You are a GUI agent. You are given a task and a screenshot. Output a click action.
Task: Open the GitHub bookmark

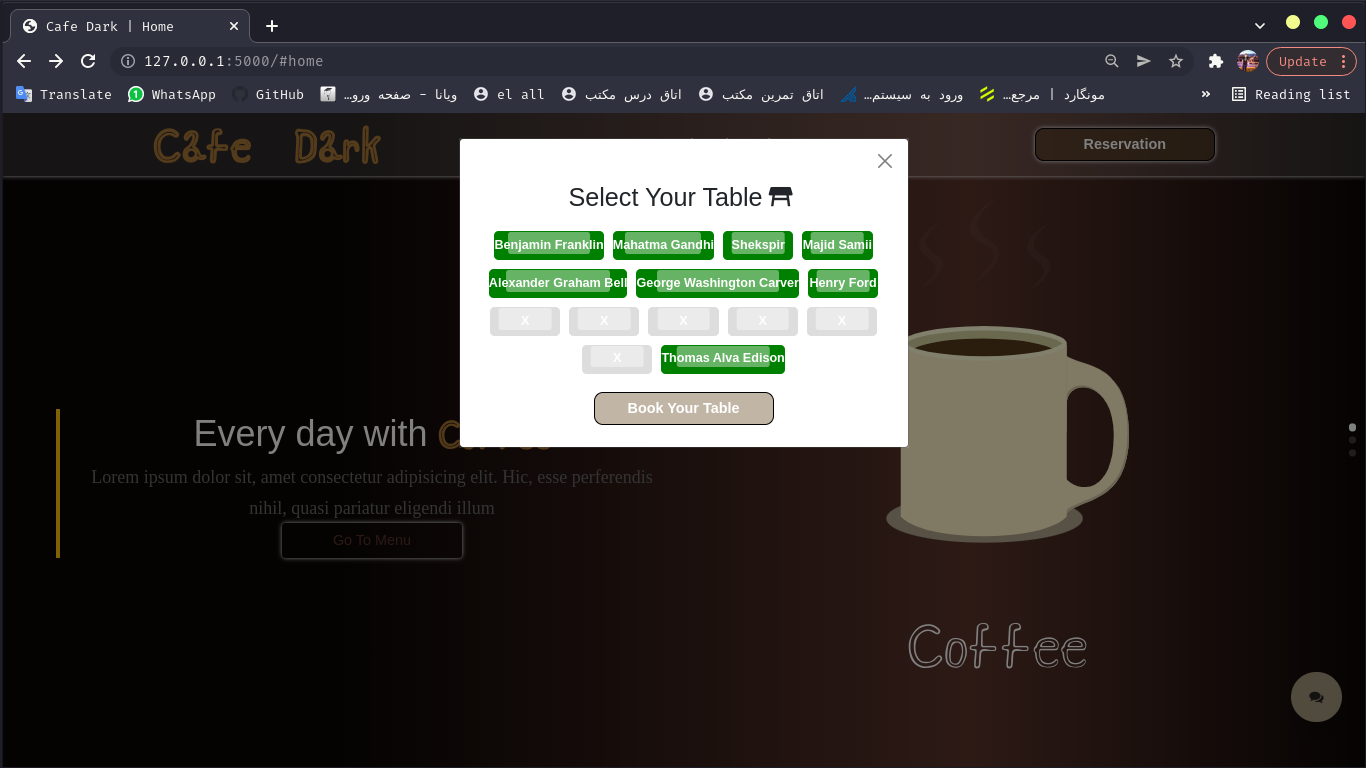coord(268,94)
